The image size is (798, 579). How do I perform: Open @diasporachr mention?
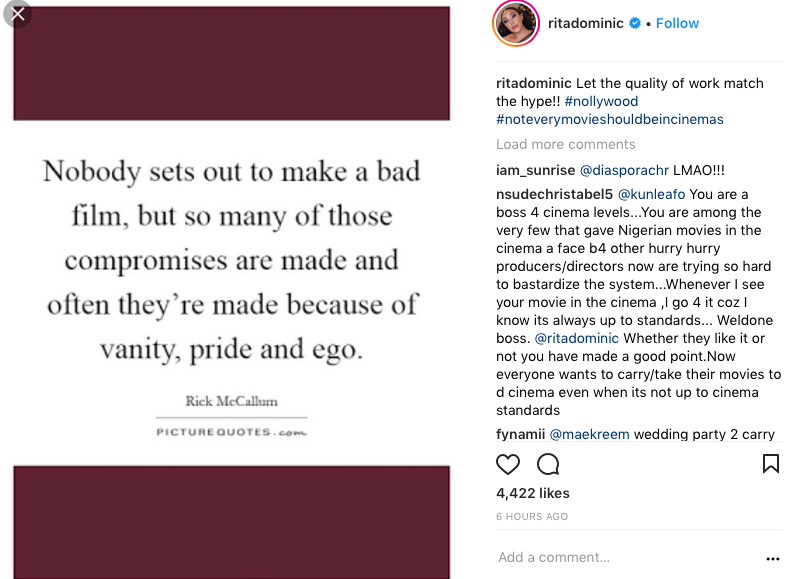coord(624,170)
